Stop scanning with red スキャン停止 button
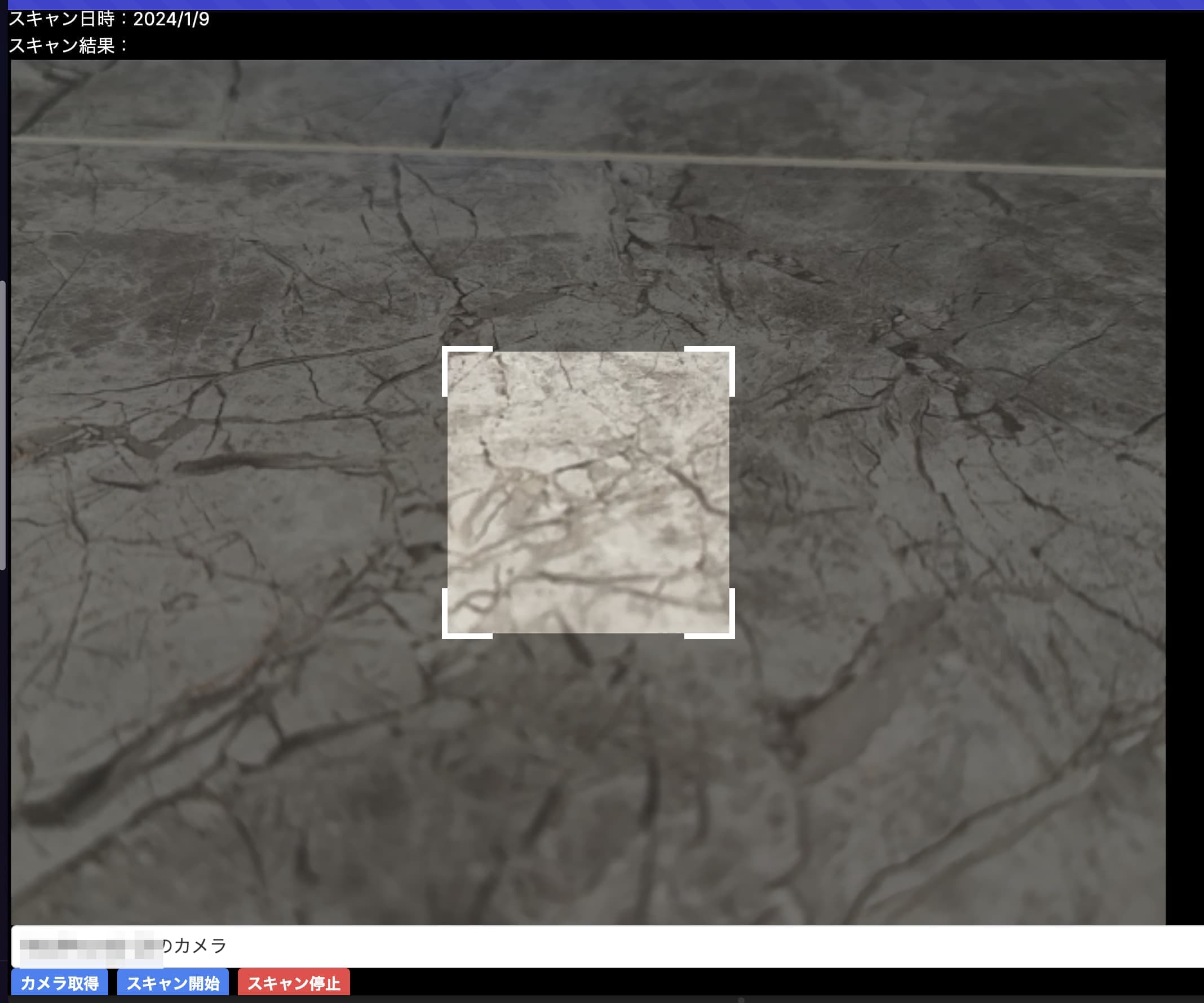Image resolution: width=1204 pixels, height=1003 pixels. click(294, 983)
